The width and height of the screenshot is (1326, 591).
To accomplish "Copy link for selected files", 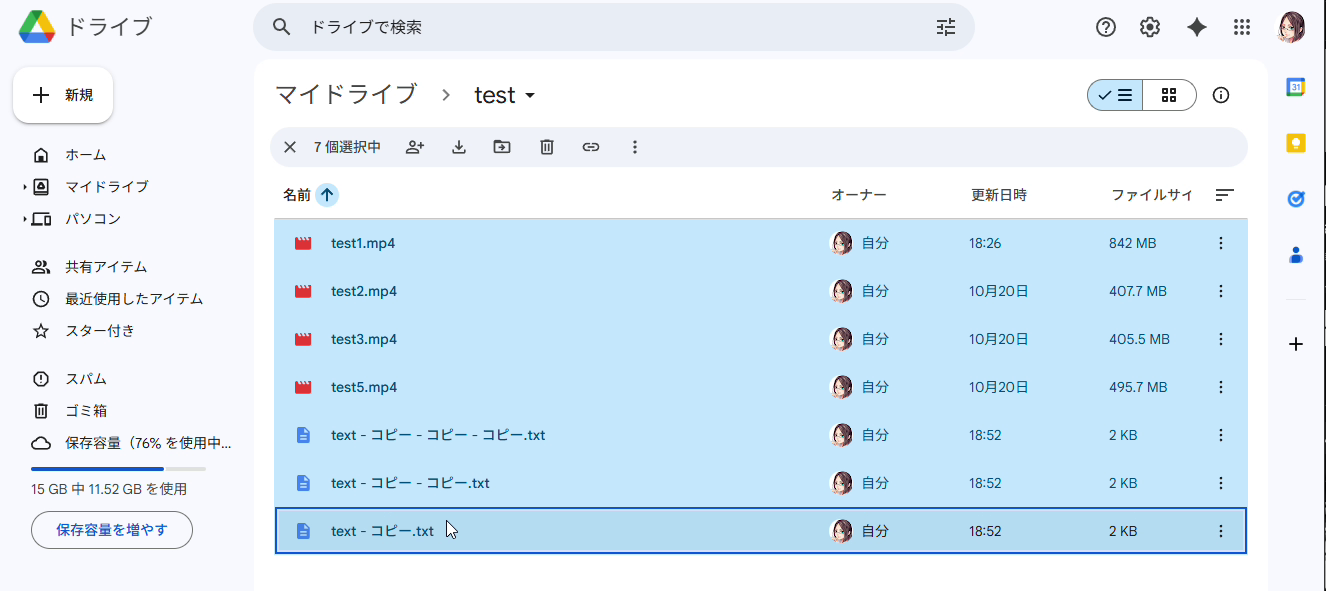I will tap(591, 147).
